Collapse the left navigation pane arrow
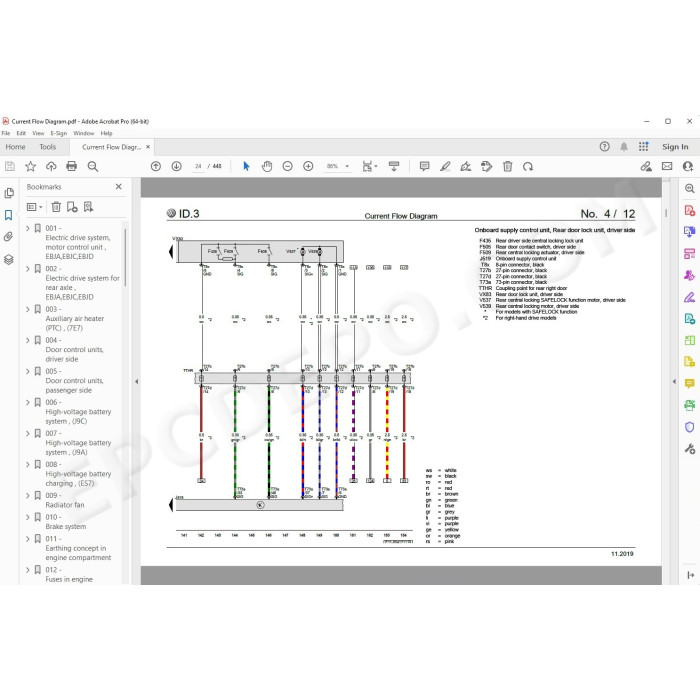Image resolution: width=700 pixels, height=700 pixels. [137, 382]
